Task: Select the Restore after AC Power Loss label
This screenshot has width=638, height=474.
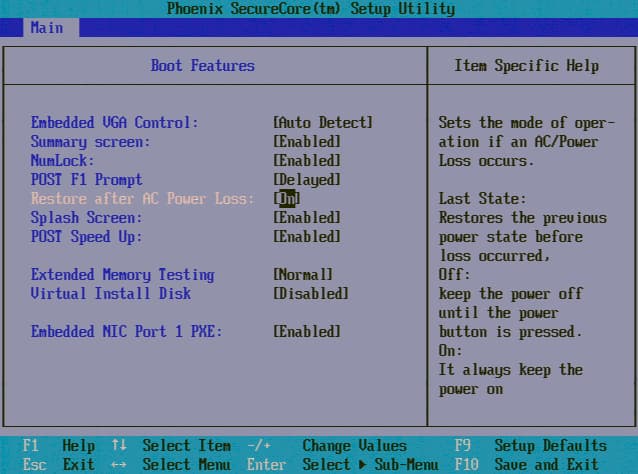Action: point(142,199)
